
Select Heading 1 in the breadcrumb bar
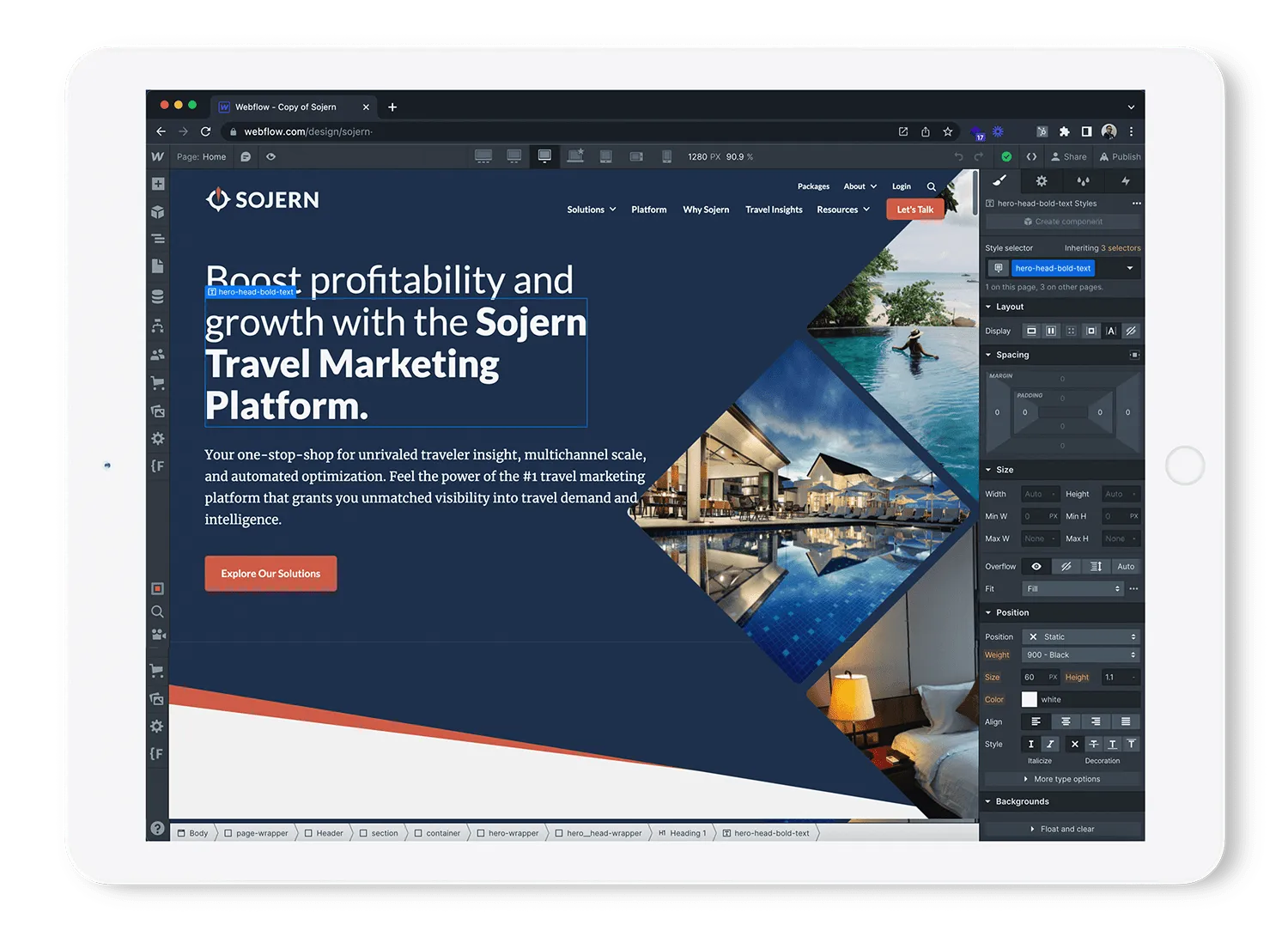tap(683, 833)
